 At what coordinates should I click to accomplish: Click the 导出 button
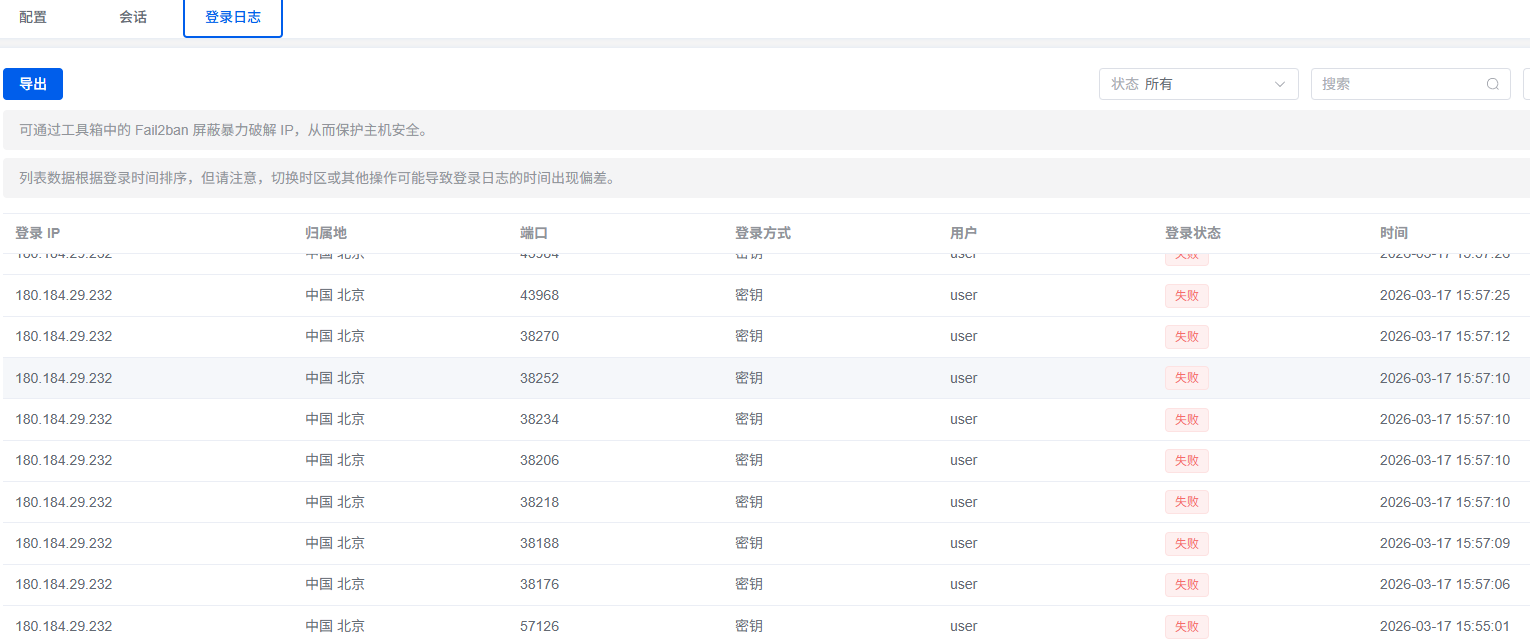pyautogui.click(x=33, y=84)
